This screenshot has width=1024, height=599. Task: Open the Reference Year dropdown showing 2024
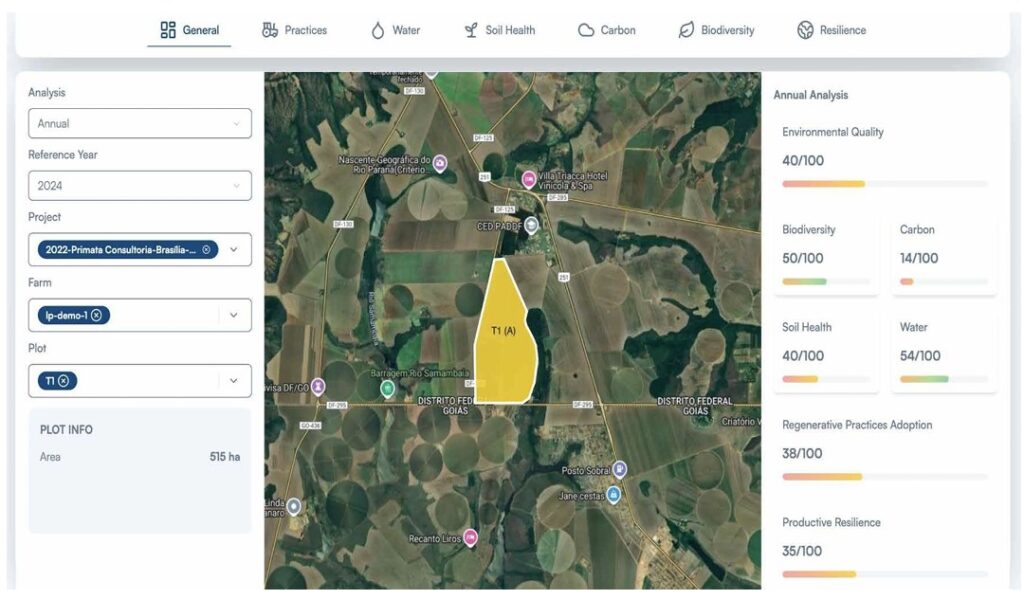point(140,186)
